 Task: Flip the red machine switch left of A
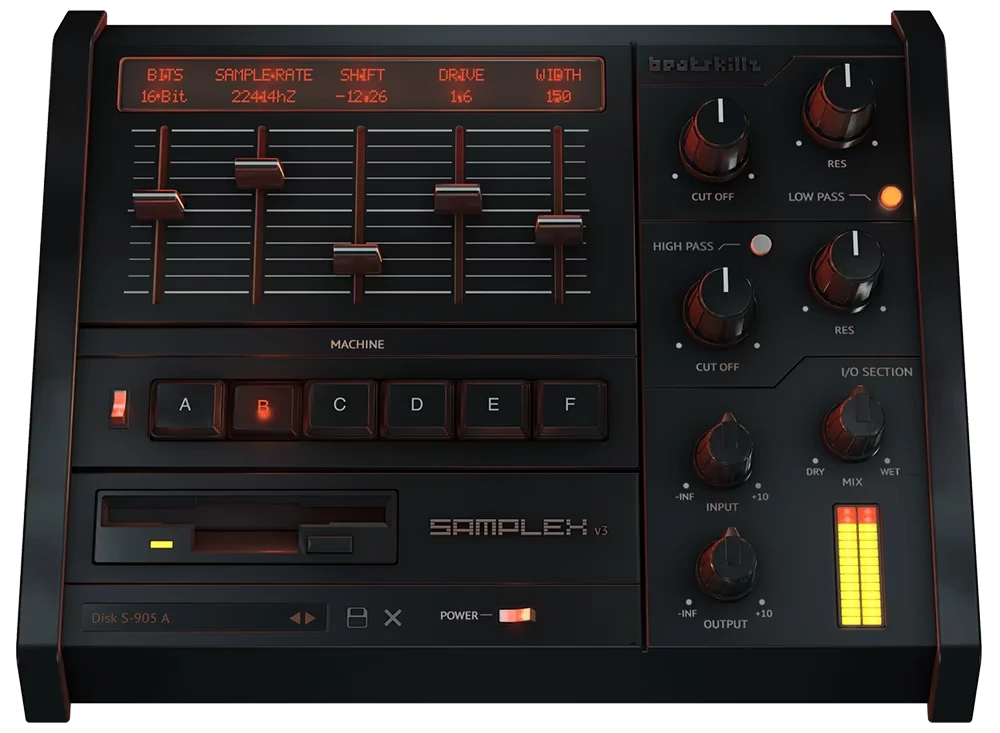click(x=119, y=408)
